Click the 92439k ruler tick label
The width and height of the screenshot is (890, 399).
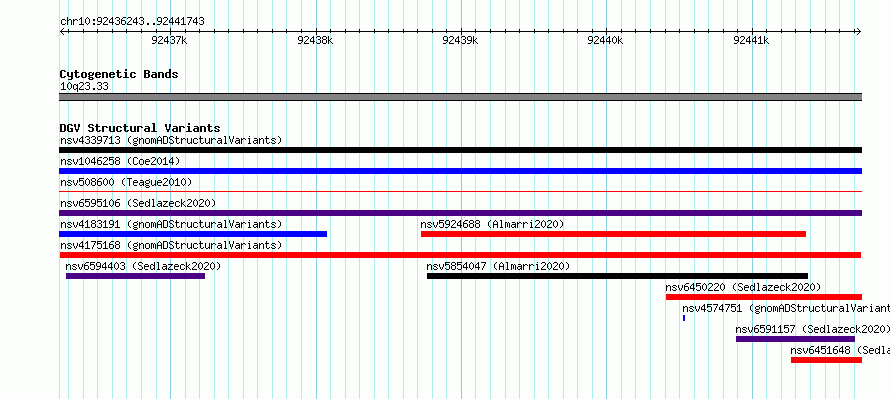click(x=460, y=40)
